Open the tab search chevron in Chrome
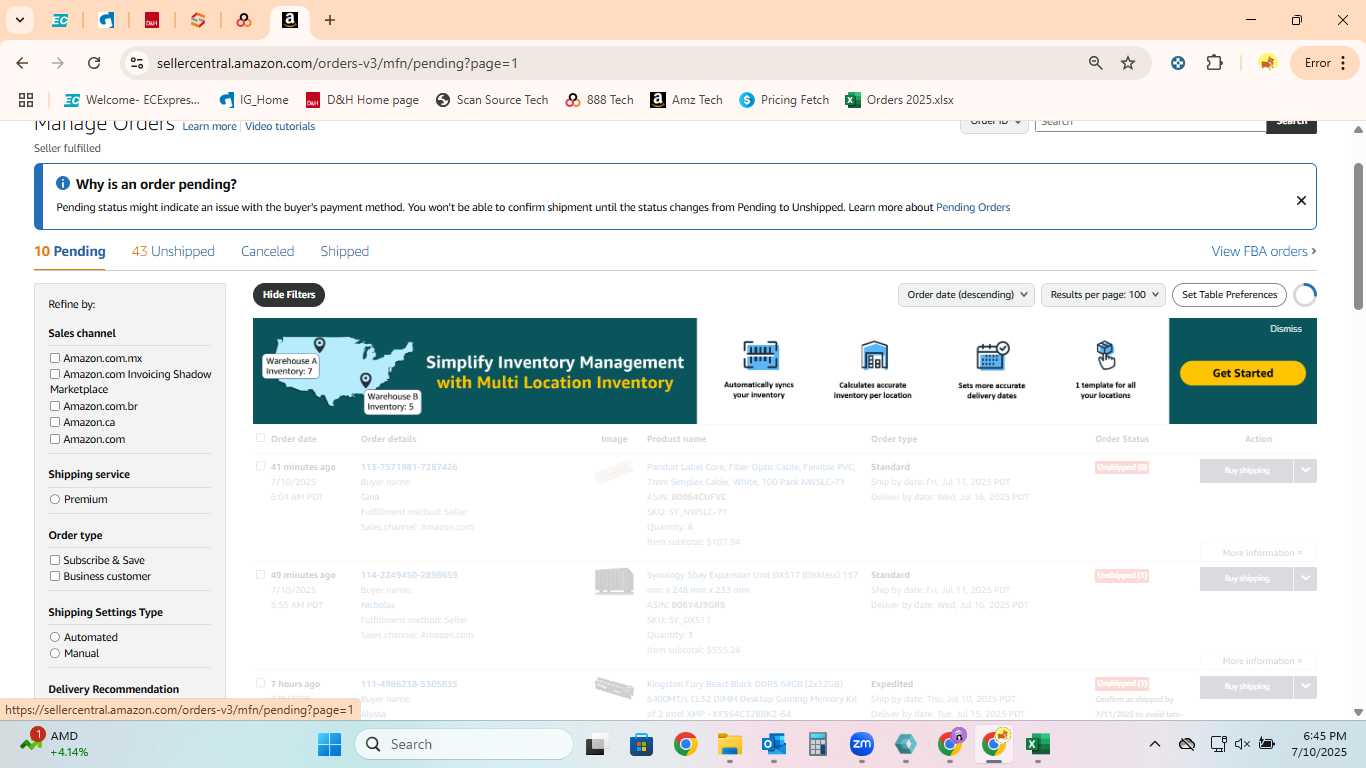Screen dimensions: 1366x768 coord(19,20)
